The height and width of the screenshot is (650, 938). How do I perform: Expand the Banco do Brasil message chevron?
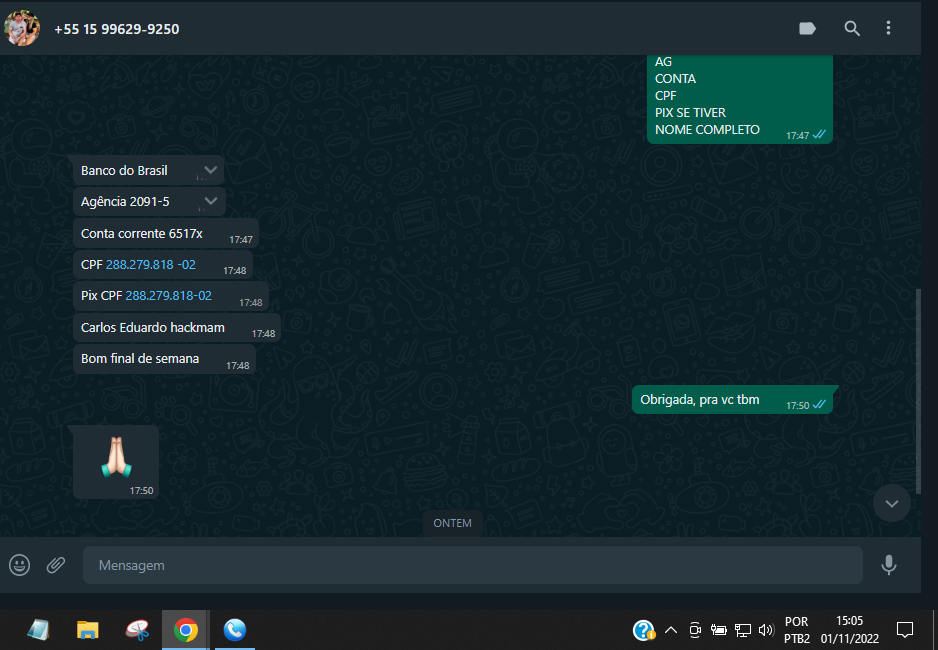point(210,170)
